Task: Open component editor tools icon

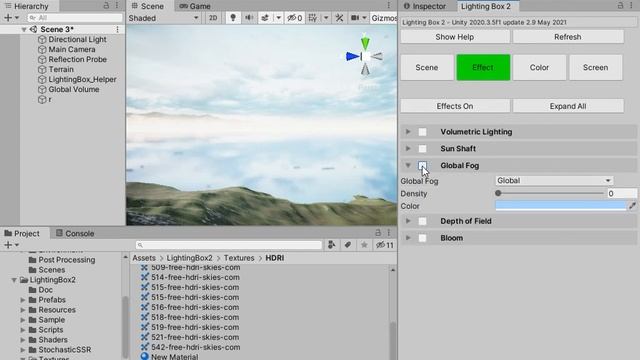Action: click(x=340, y=18)
